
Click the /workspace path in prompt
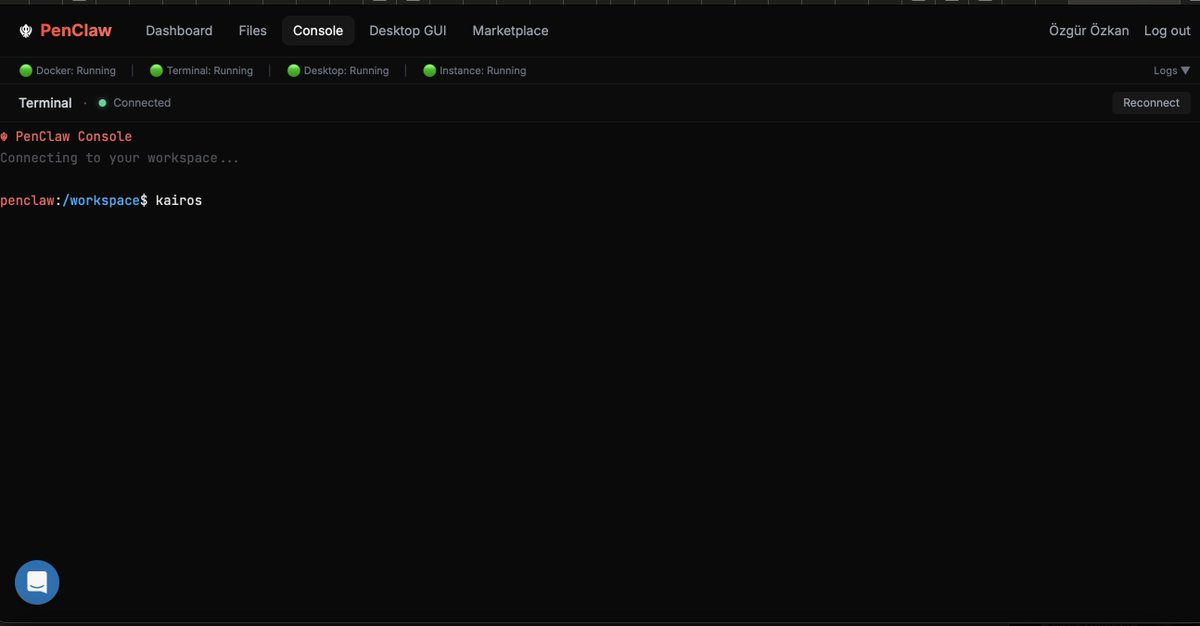[x=101, y=201]
